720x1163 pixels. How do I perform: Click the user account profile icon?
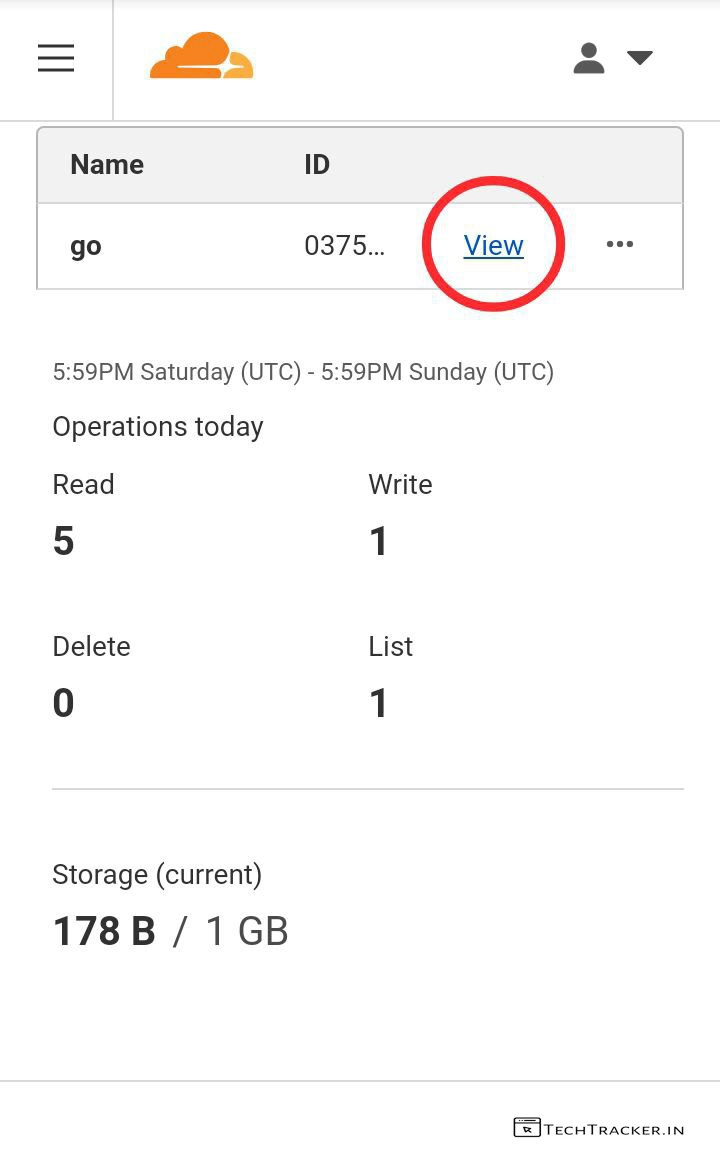[x=589, y=58]
